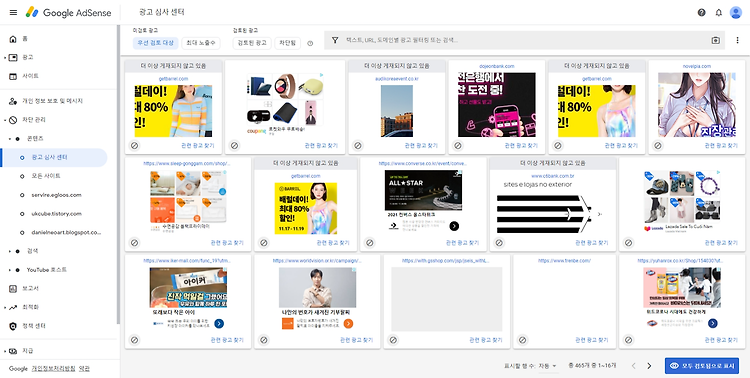Open the notifications bell
Screen dimensions: 750x378
tap(718, 12)
